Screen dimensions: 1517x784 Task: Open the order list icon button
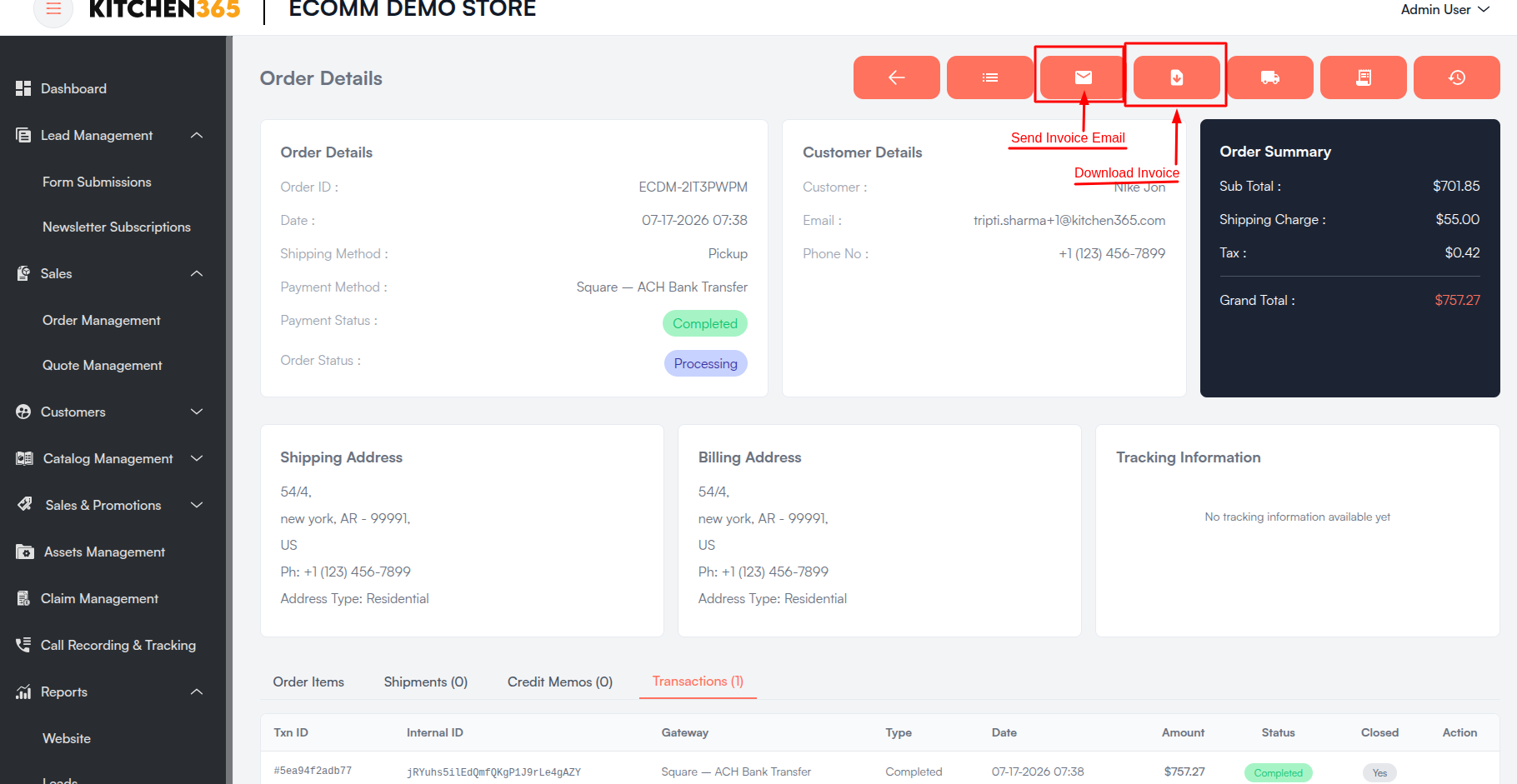[x=989, y=77]
